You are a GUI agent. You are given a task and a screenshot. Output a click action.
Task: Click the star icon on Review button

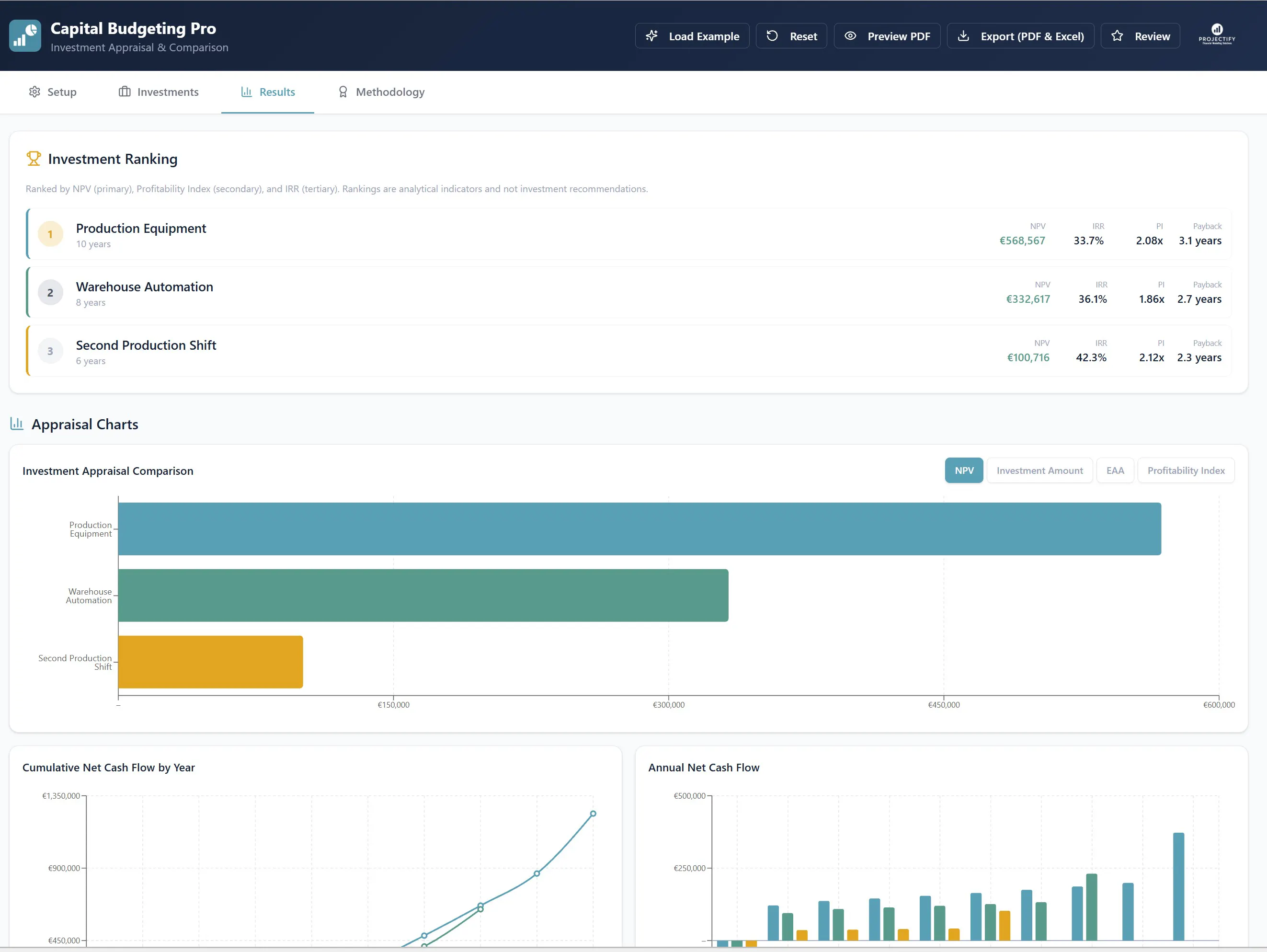click(x=1117, y=35)
